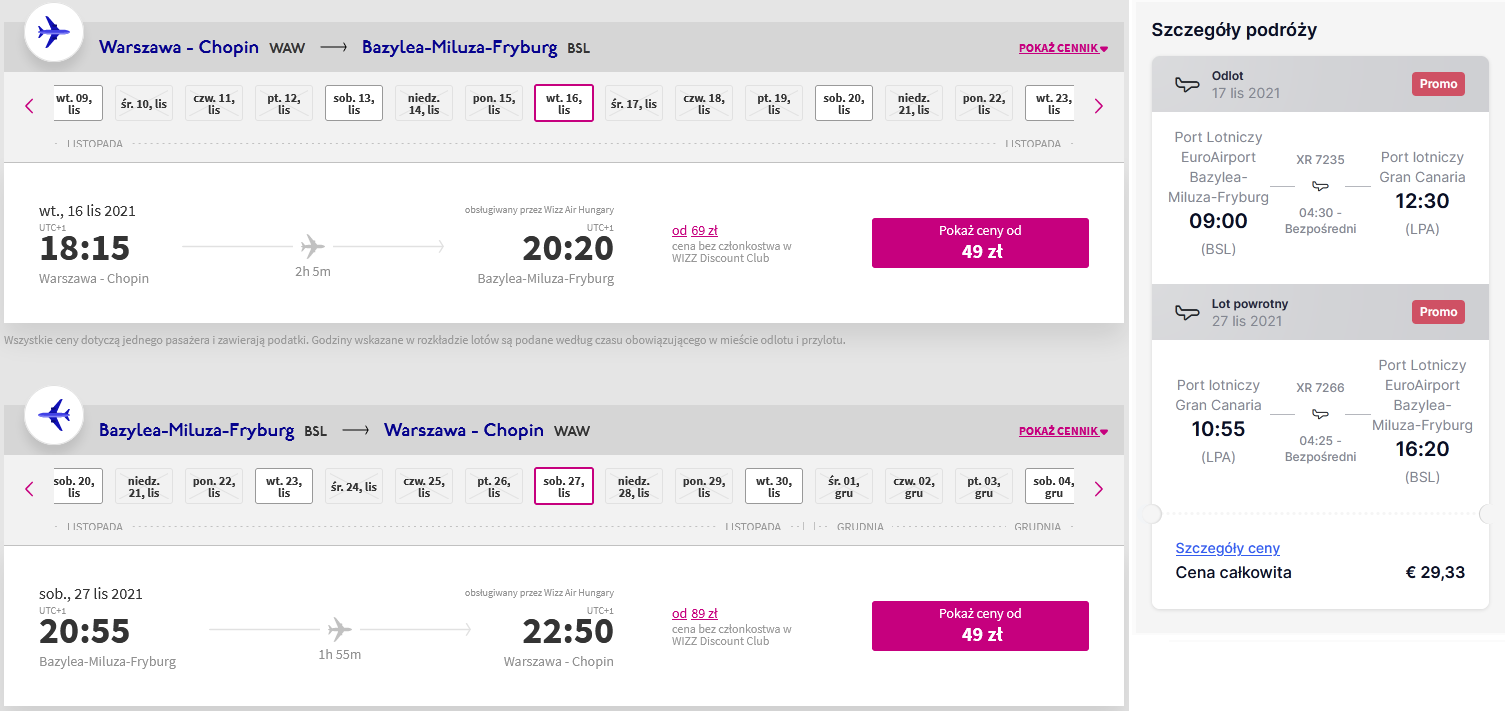This screenshot has width=1505, height=712.
Task: Open Szczegóły ceny link
Action: pos(1228,548)
